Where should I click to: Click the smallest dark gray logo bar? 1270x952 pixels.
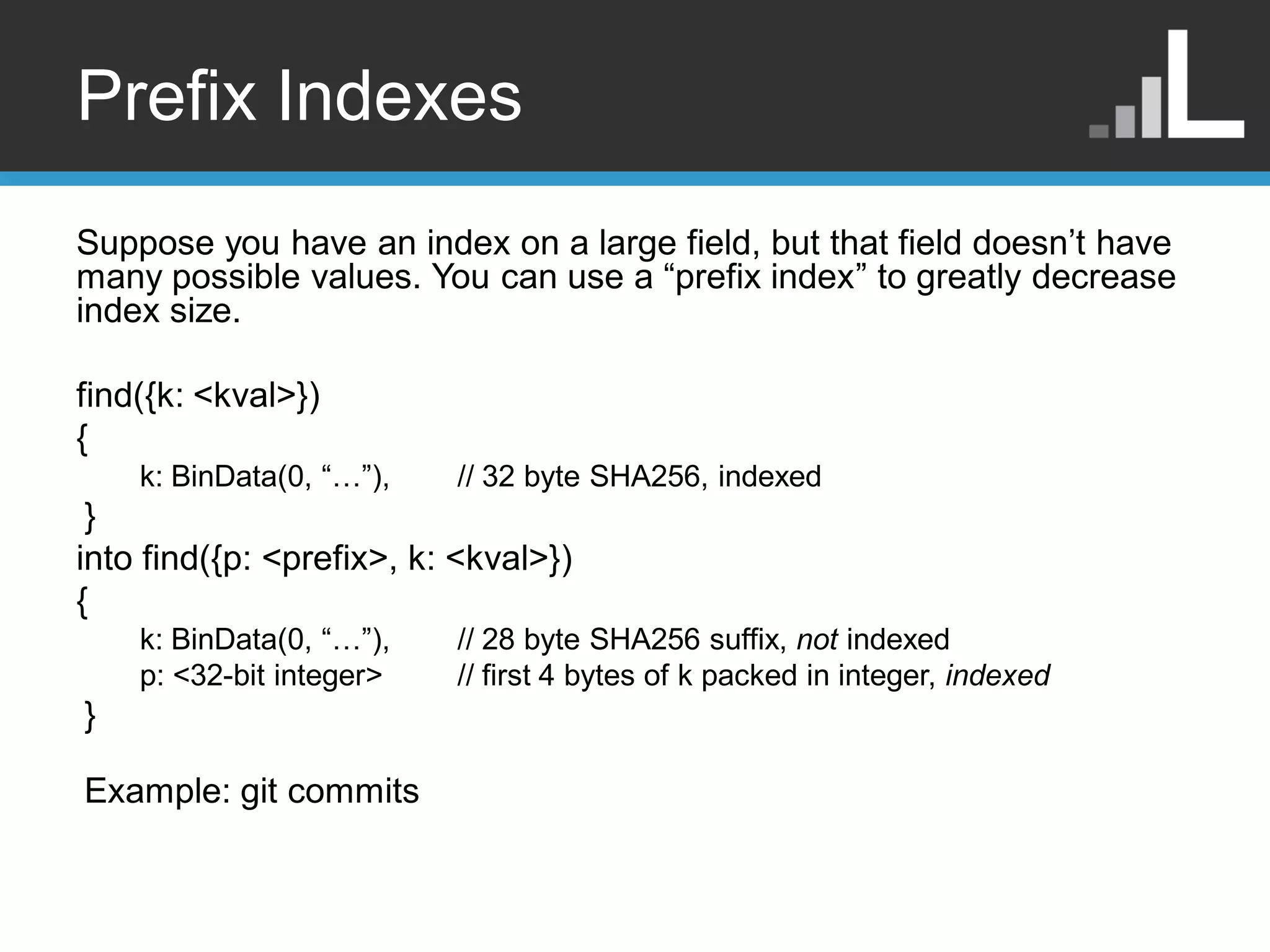1098,131
